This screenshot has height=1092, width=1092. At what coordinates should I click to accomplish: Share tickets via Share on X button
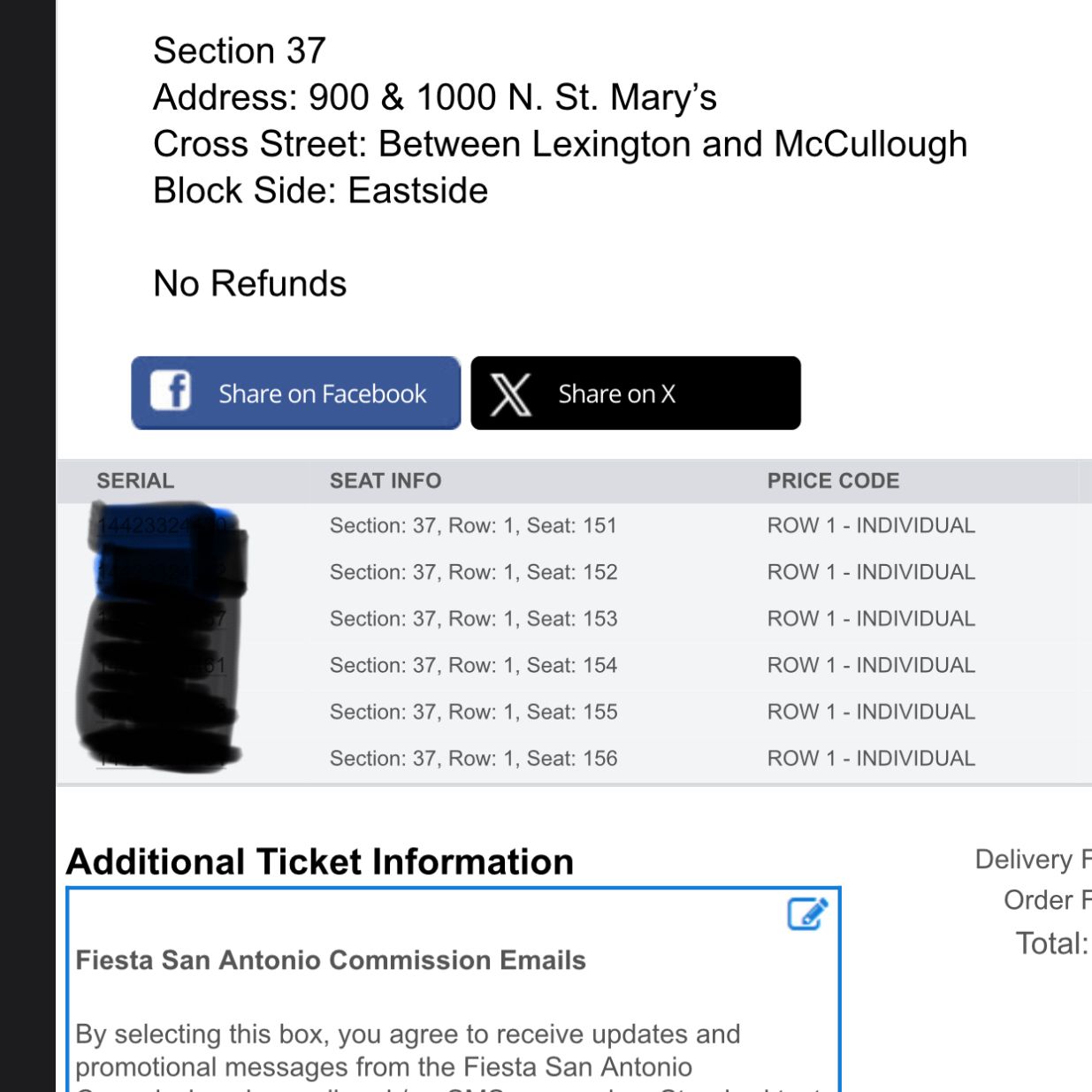(x=636, y=393)
